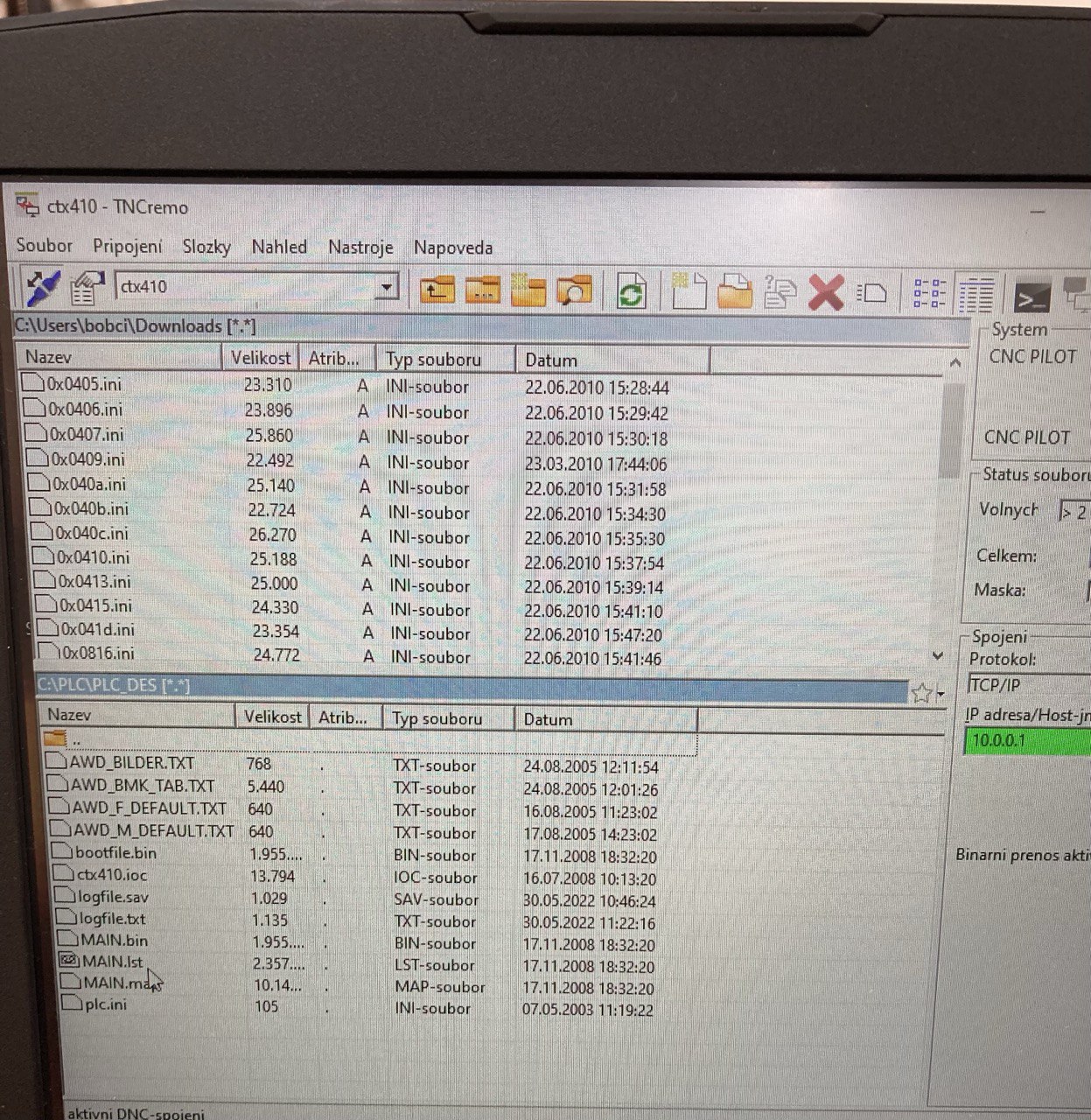Click the folder search magnifier icon
Viewport: 1091px width, 1120px height.
pyautogui.click(x=574, y=290)
